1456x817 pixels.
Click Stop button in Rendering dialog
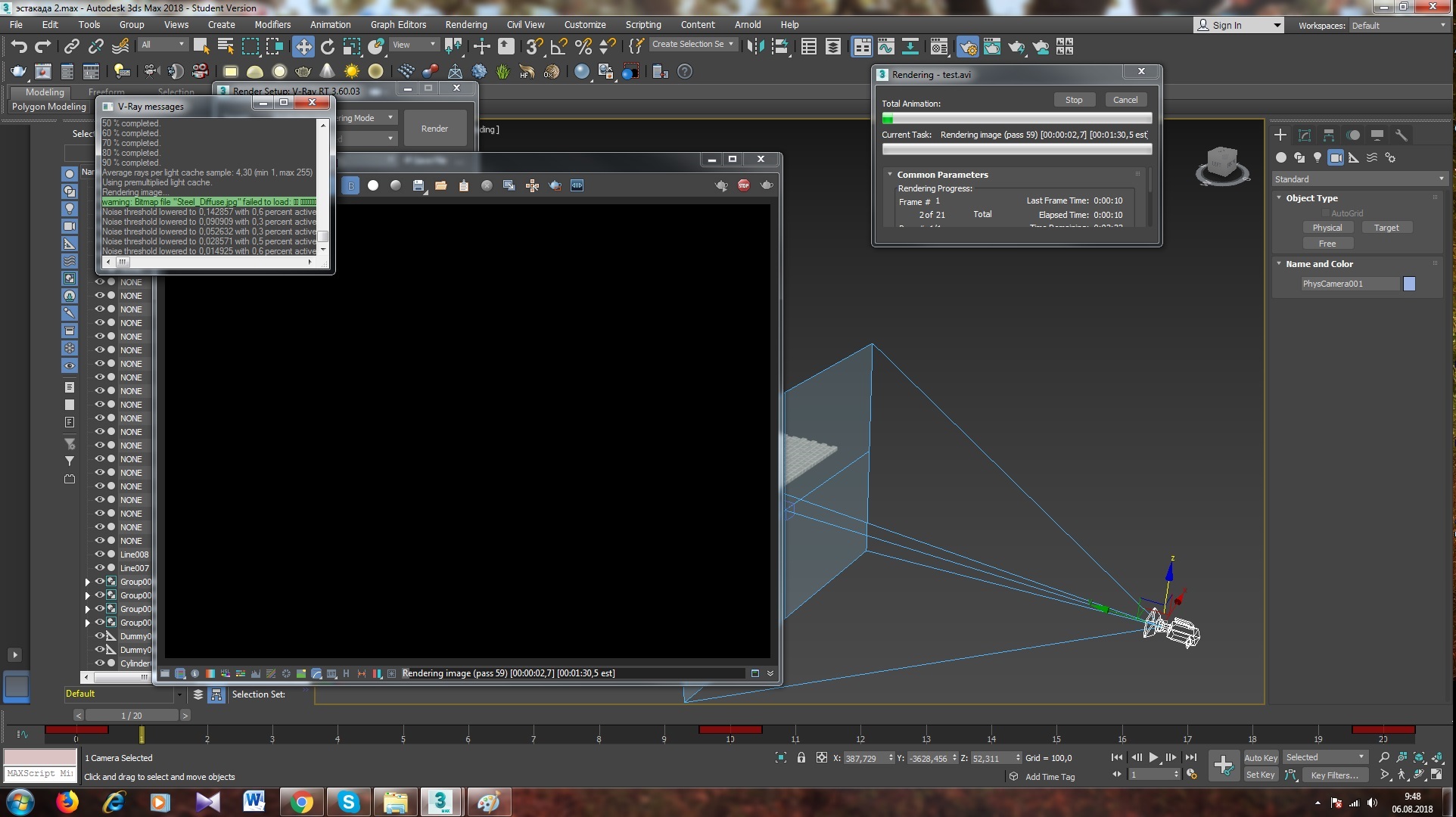point(1074,99)
